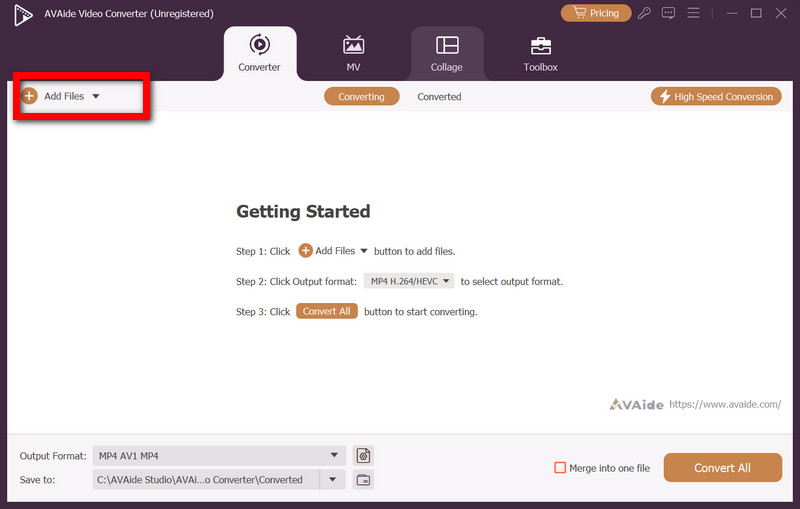The height and width of the screenshot is (509, 800).
Task: Click the output format settings icon
Action: point(363,456)
